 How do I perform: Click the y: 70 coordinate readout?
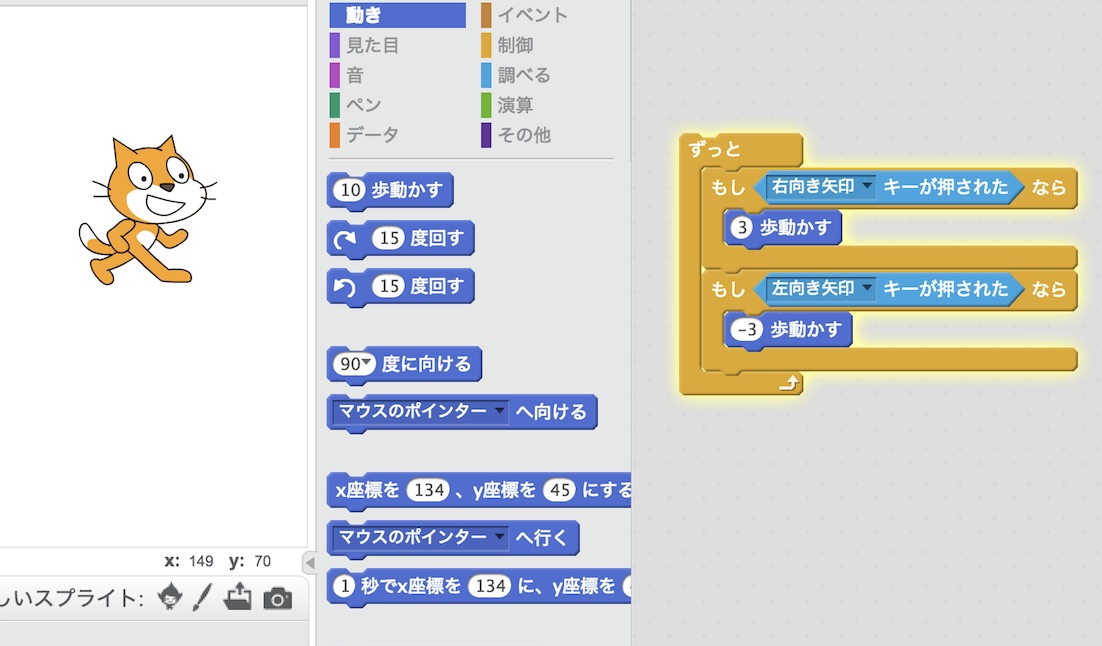(250, 561)
